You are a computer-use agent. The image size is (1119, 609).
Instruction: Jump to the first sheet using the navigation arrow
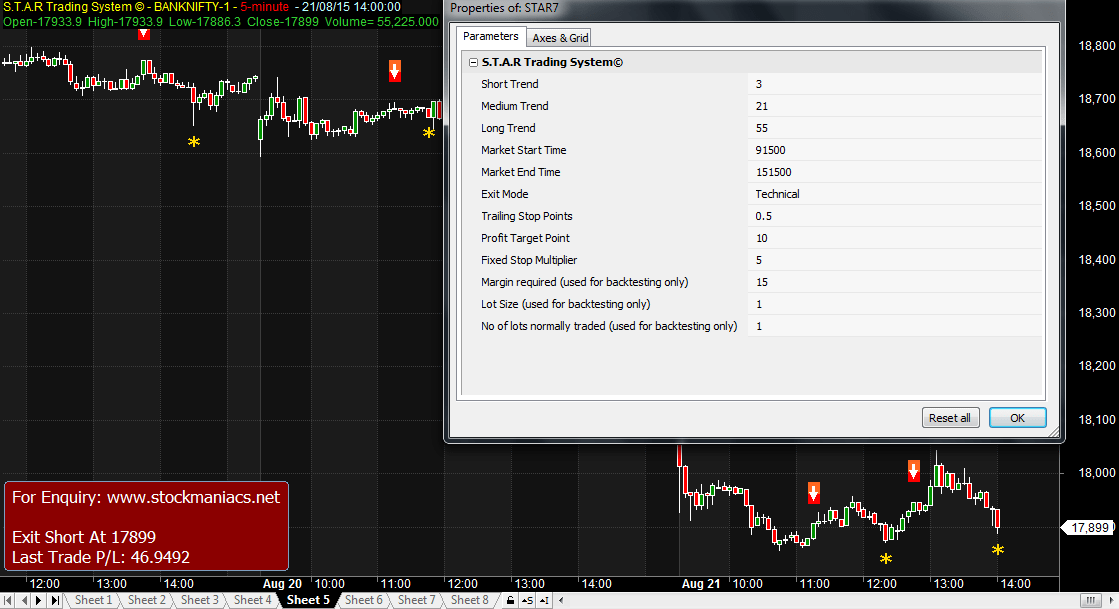click(11, 600)
